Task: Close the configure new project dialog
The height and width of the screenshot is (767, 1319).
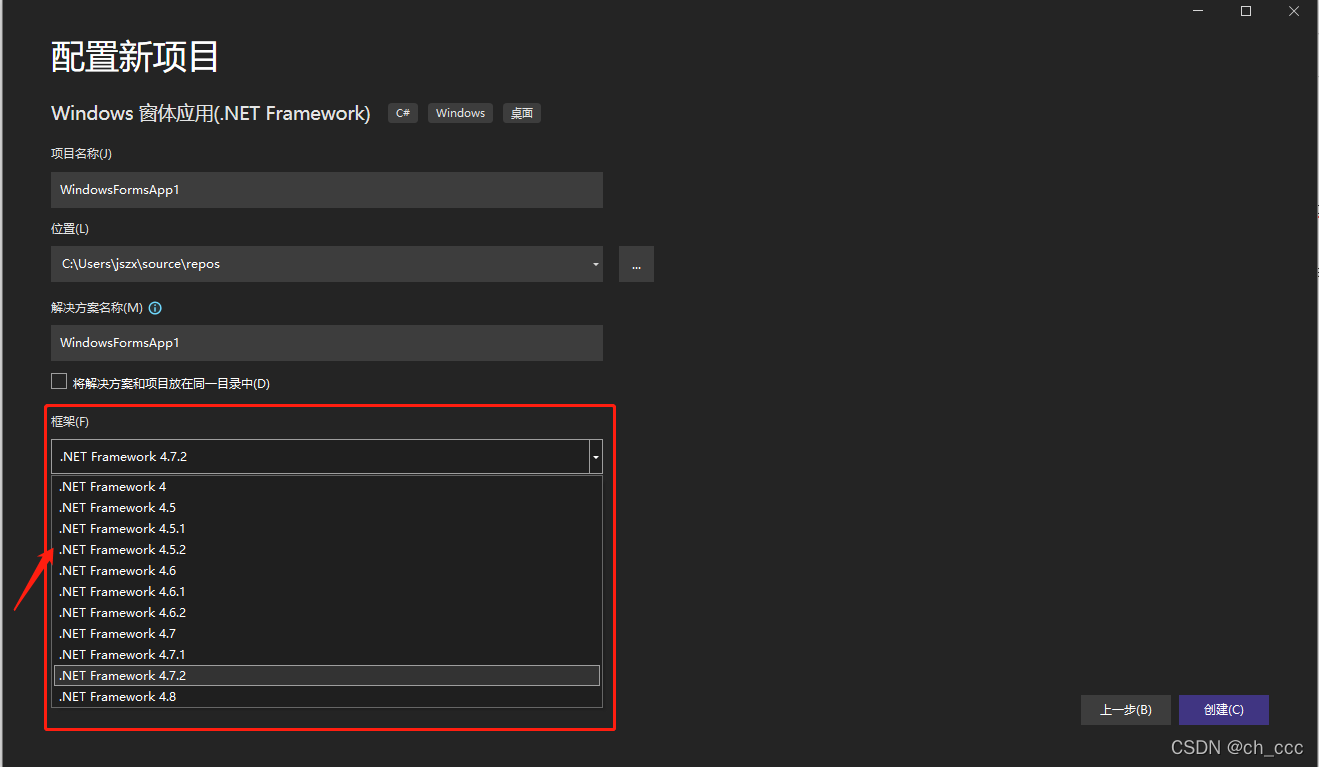Action: pyautogui.click(x=1294, y=11)
